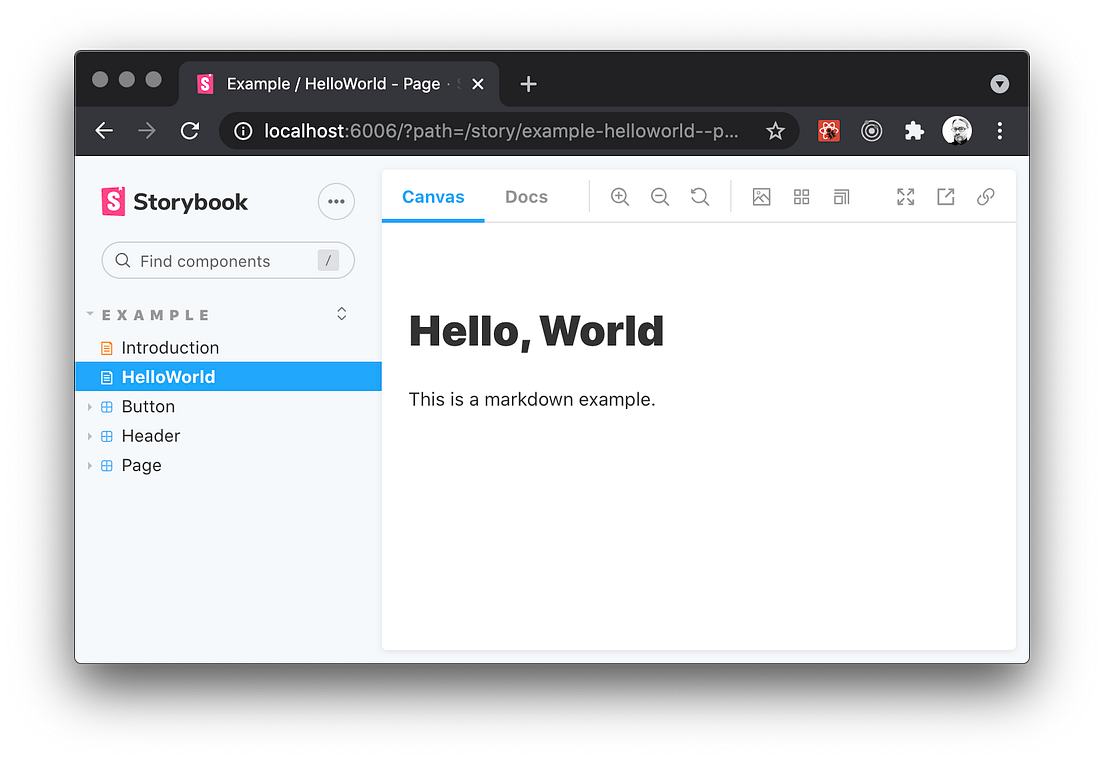Open the Storybook overflow menu (...)
This screenshot has width=1104, height=762.
click(x=336, y=201)
